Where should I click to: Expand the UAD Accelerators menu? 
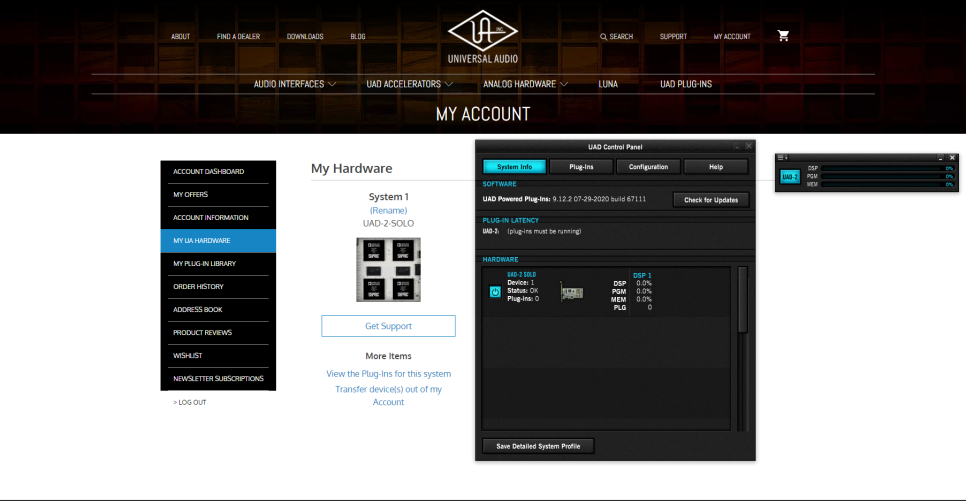(x=409, y=84)
